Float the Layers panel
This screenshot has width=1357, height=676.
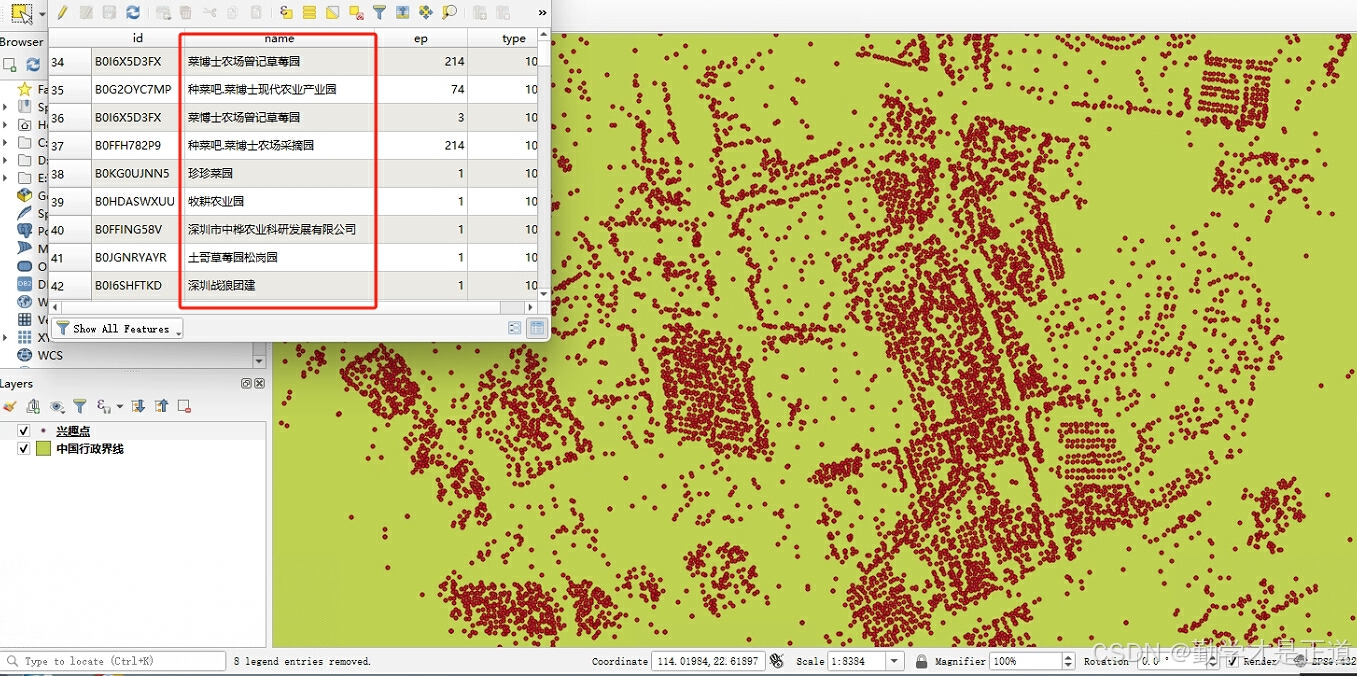(x=247, y=384)
